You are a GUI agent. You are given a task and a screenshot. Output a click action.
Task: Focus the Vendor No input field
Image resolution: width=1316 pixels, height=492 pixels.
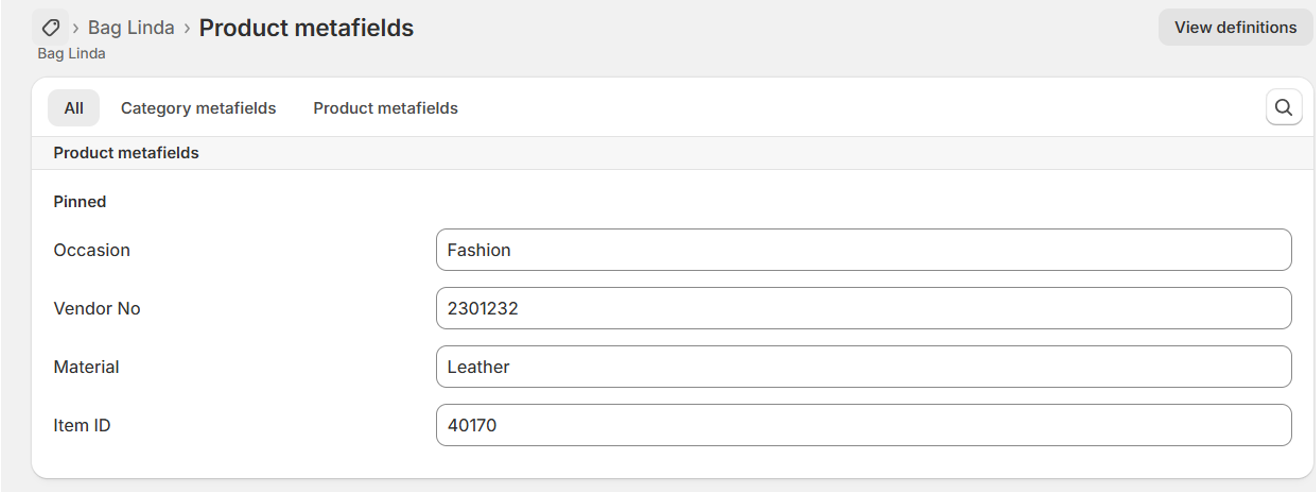pos(863,309)
